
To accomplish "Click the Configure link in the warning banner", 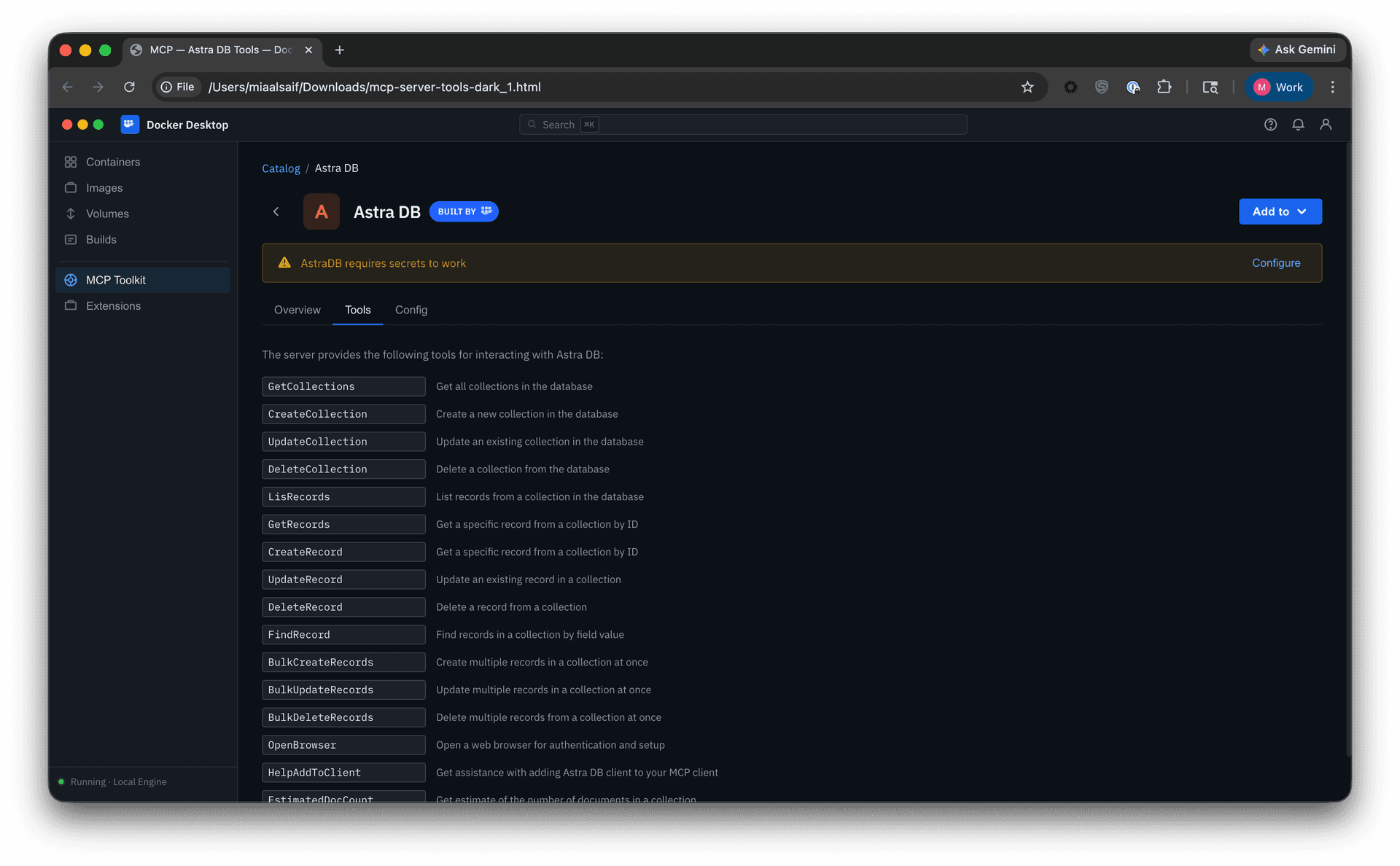I will 1275,263.
